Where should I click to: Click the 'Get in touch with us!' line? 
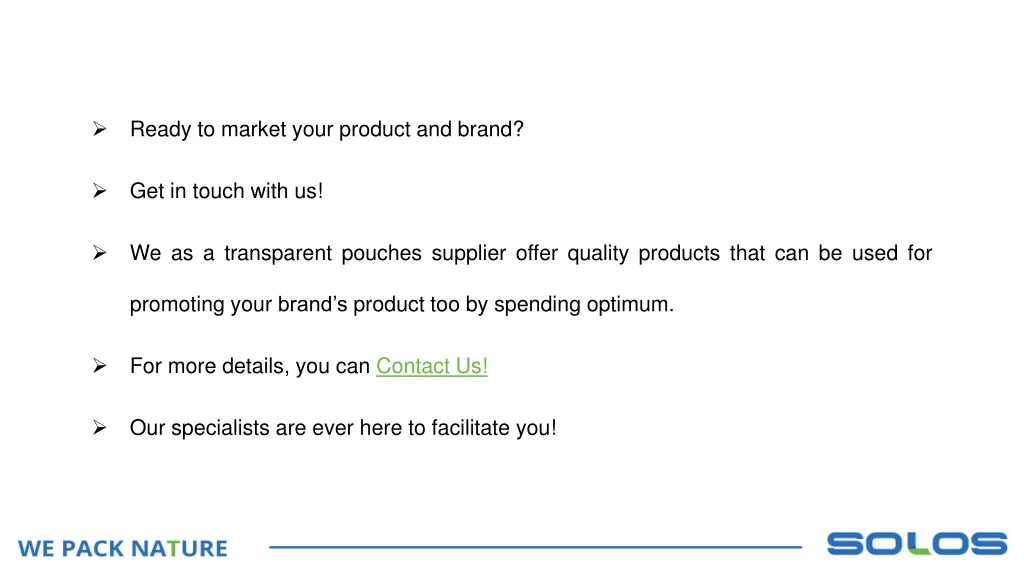(227, 191)
